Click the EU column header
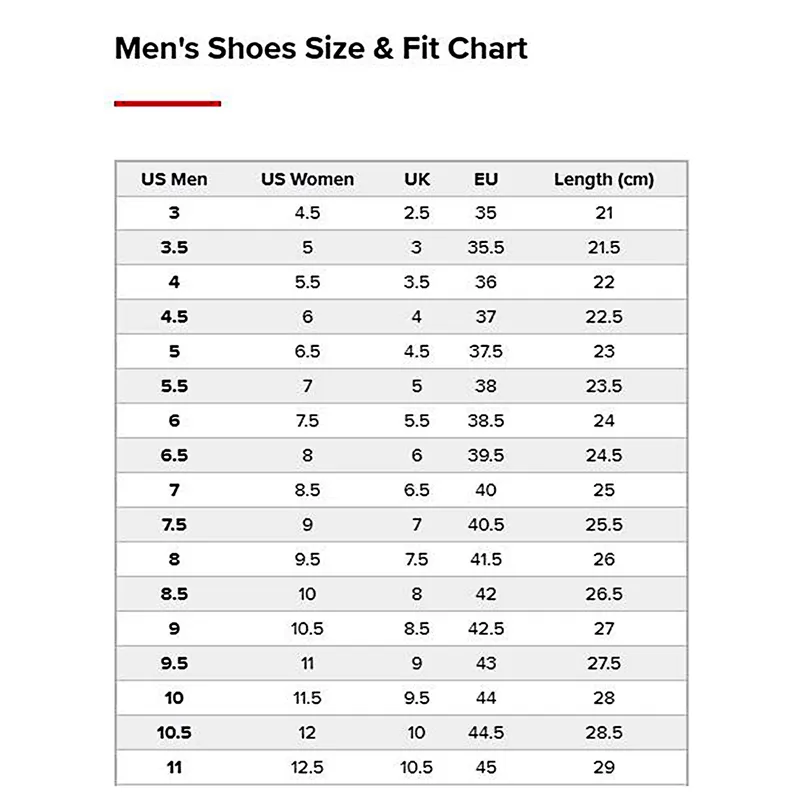800x800 pixels. (486, 180)
